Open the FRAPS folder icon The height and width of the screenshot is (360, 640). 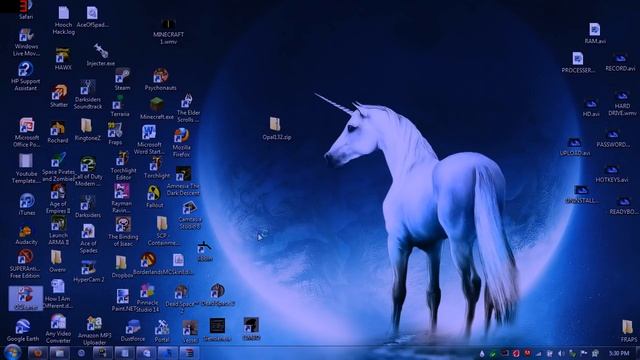point(628,331)
